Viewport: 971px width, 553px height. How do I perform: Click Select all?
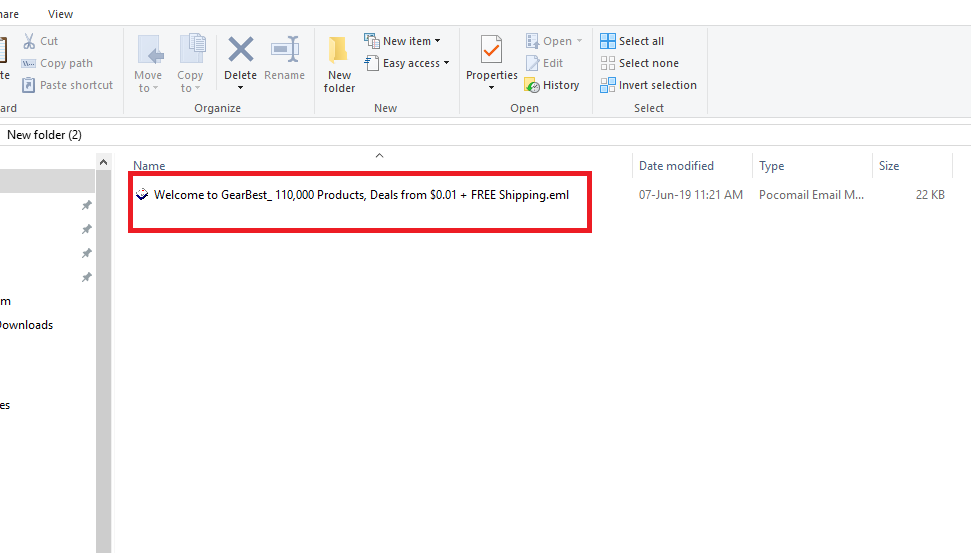(x=632, y=41)
